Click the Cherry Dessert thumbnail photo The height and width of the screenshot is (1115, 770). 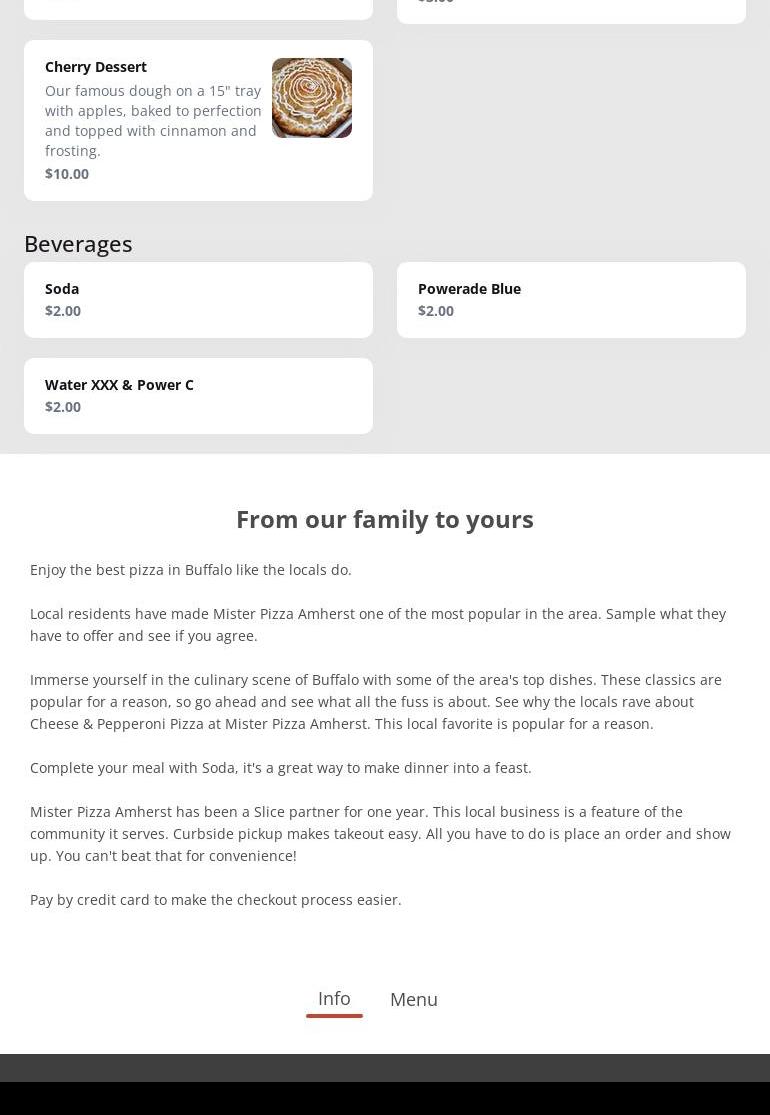click(x=311, y=98)
